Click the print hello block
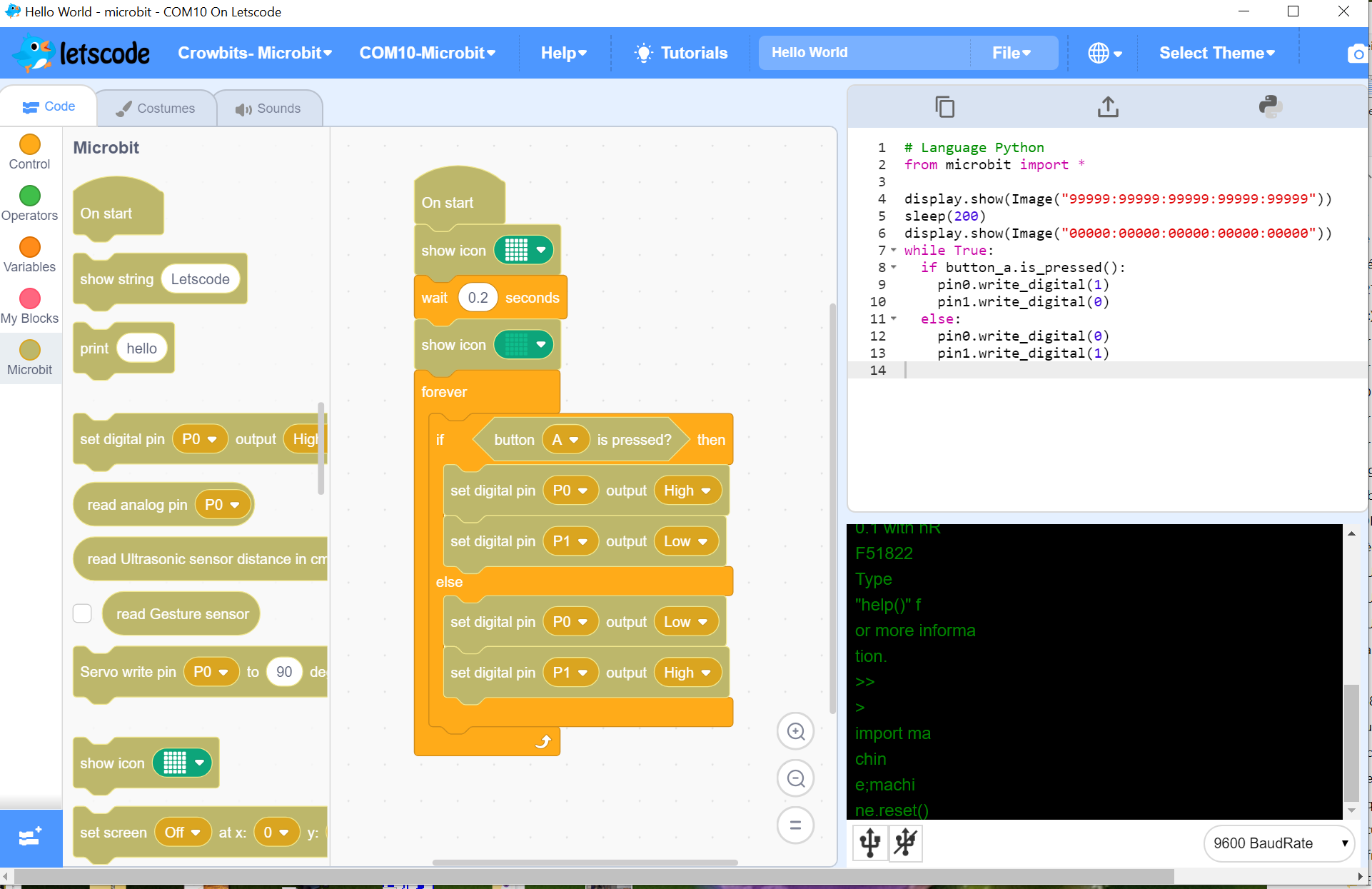 point(123,348)
